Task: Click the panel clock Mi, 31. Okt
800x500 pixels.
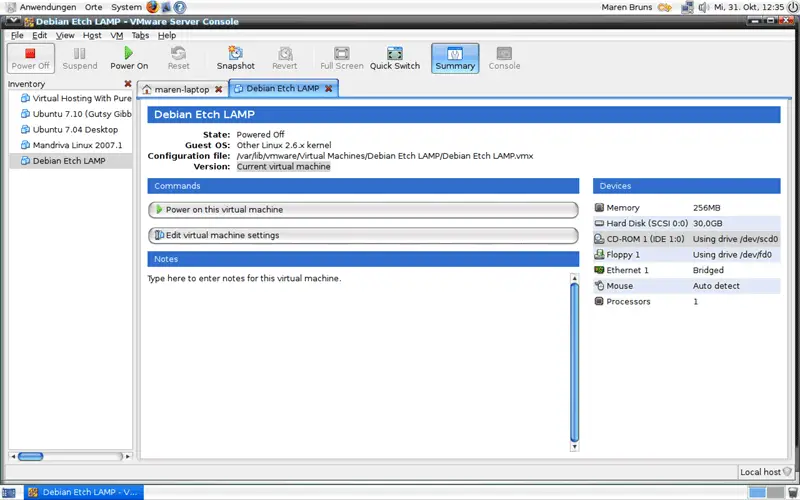Action: click(749, 7)
